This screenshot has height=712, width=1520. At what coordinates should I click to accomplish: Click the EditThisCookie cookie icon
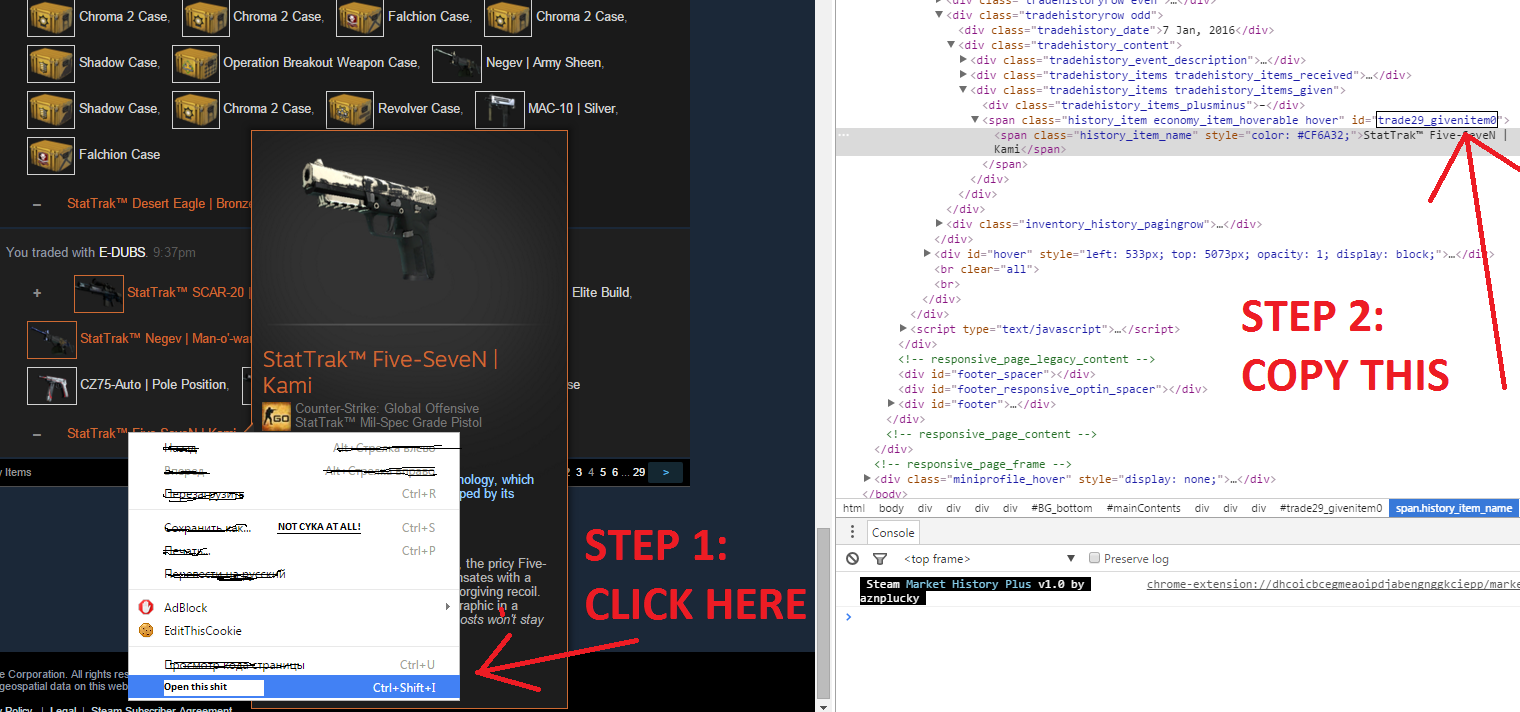pyautogui.click(x=146, y=631)
